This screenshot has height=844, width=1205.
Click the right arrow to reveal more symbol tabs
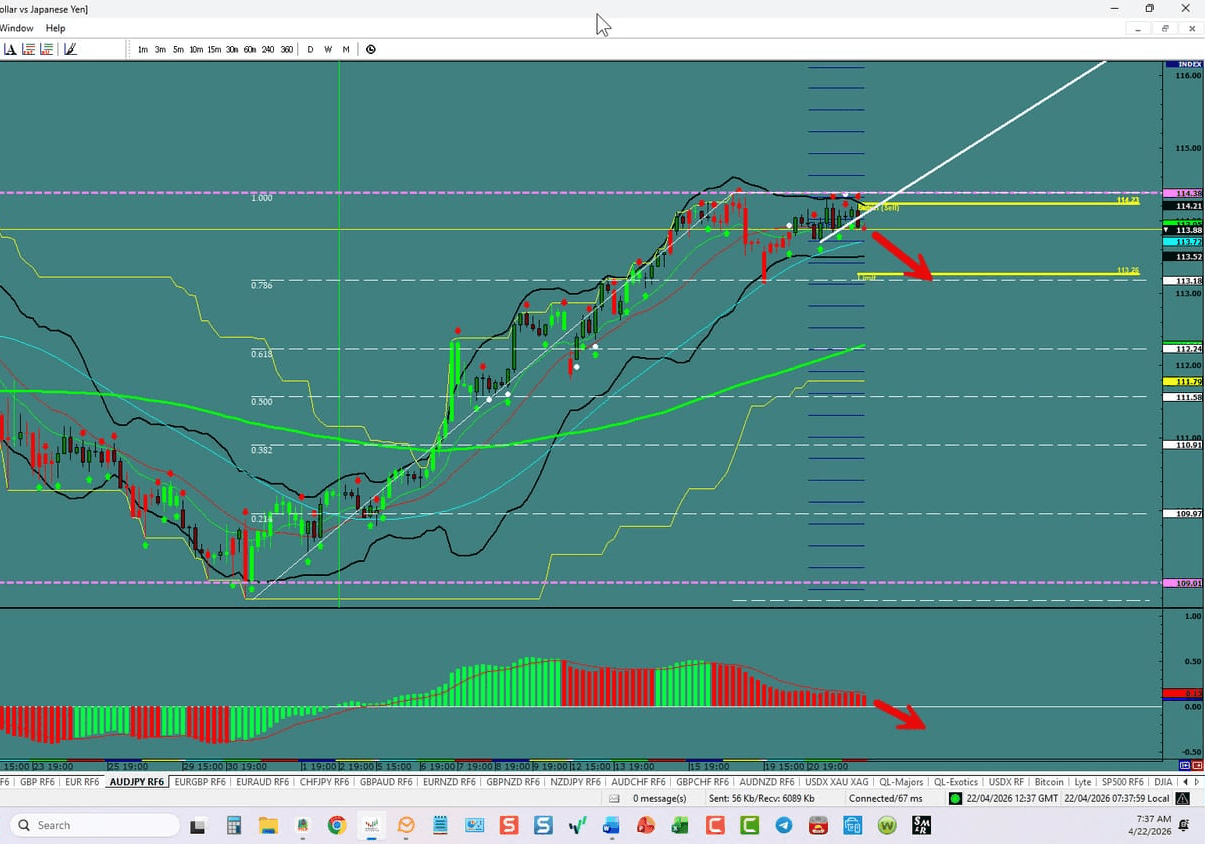click(1197, 782)
